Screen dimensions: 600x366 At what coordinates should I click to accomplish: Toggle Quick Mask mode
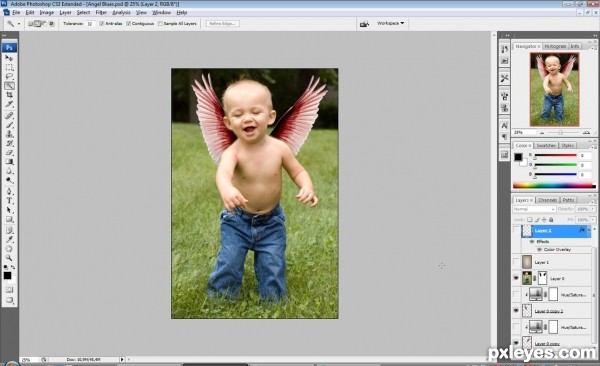pyautogui.click(x=9, y=290)
